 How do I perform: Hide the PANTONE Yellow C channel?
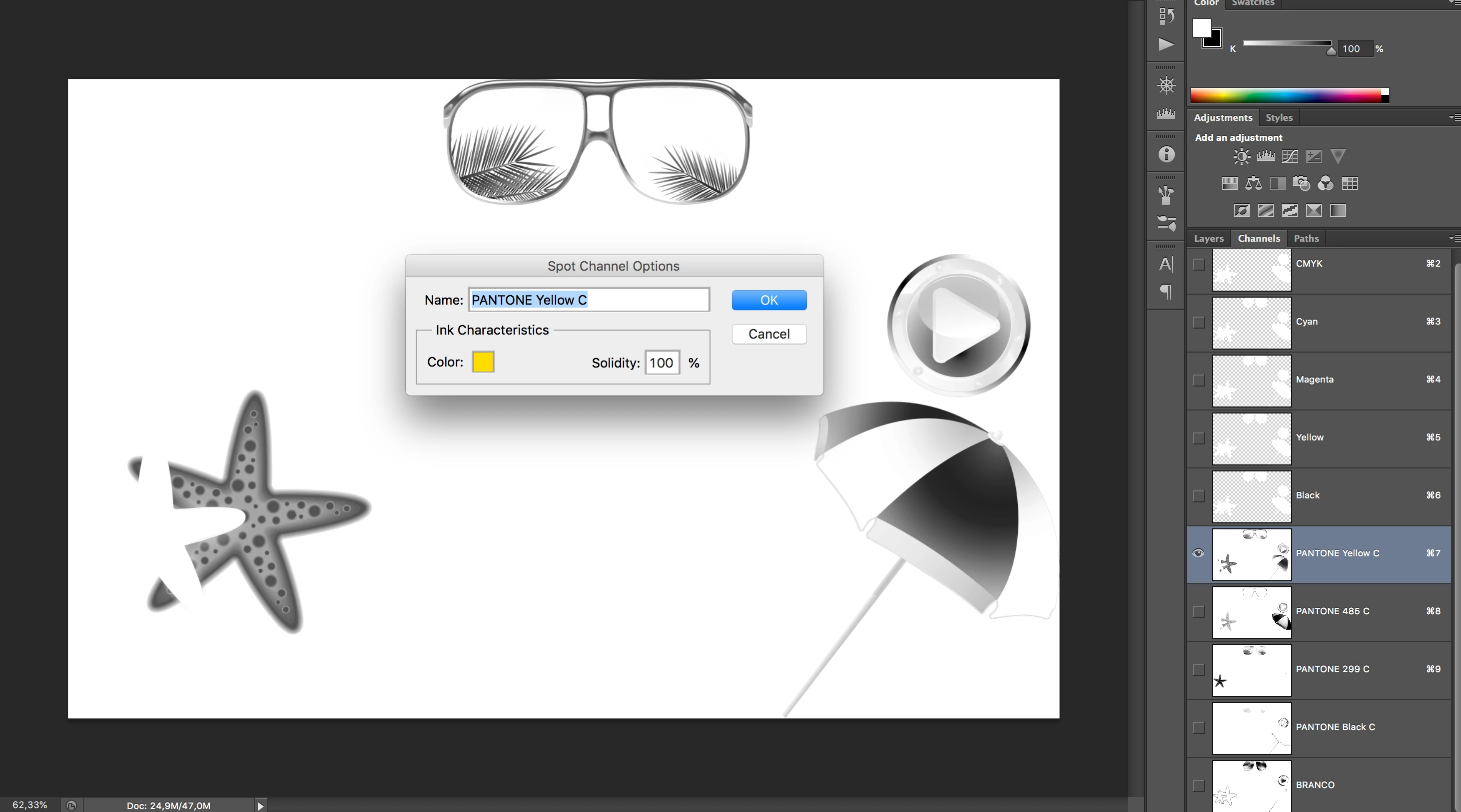[x=1198, y=553]
